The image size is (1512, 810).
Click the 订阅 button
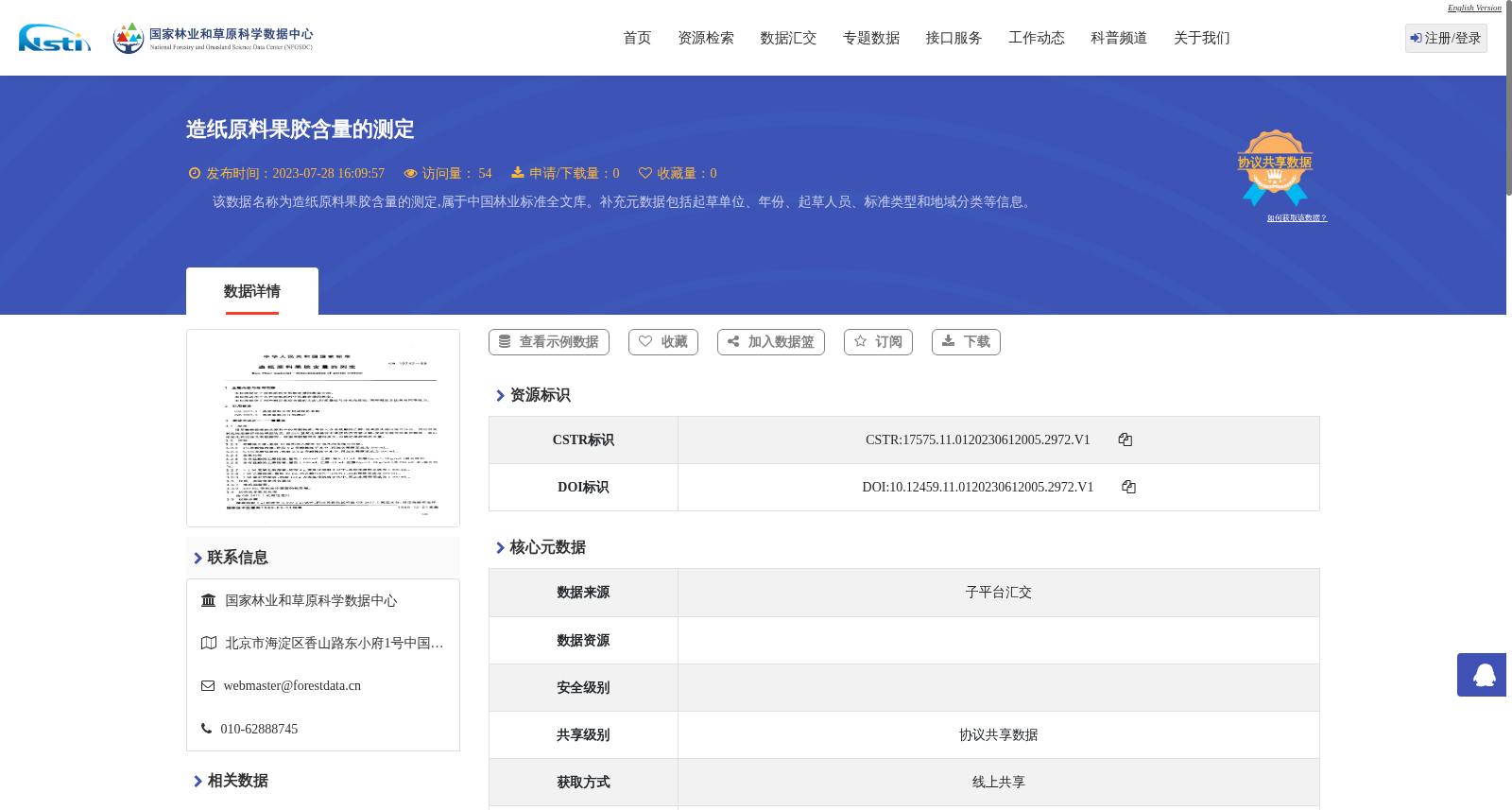878,342
